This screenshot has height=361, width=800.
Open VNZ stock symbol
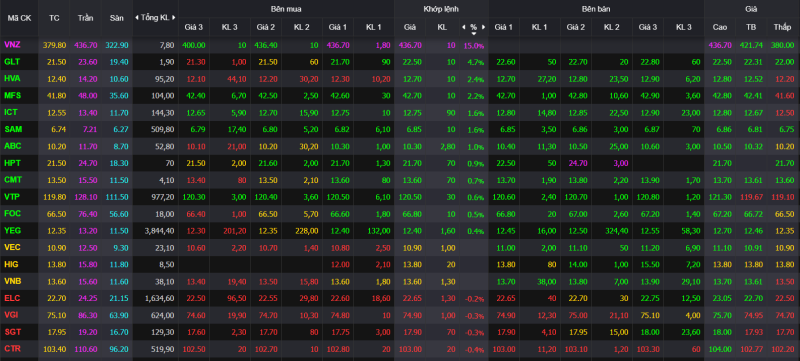point(12,45)
